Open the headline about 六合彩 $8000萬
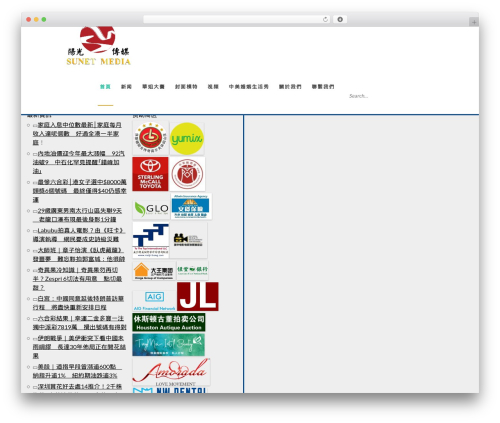This screenshot has width=500, height=423. [x=79, y=191]
